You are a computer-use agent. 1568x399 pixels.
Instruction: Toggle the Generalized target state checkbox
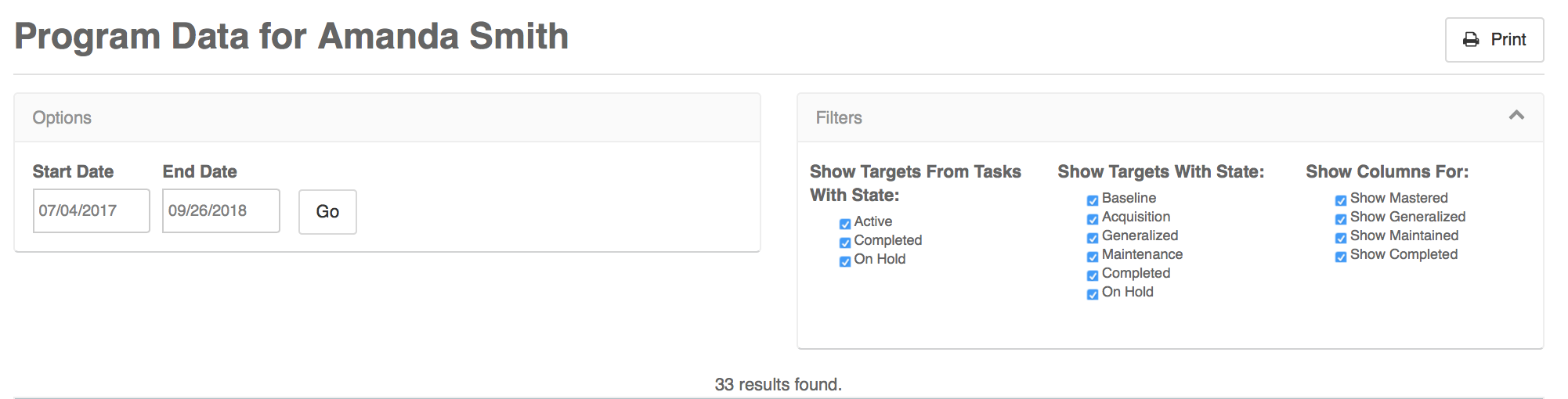point(1093,238)
